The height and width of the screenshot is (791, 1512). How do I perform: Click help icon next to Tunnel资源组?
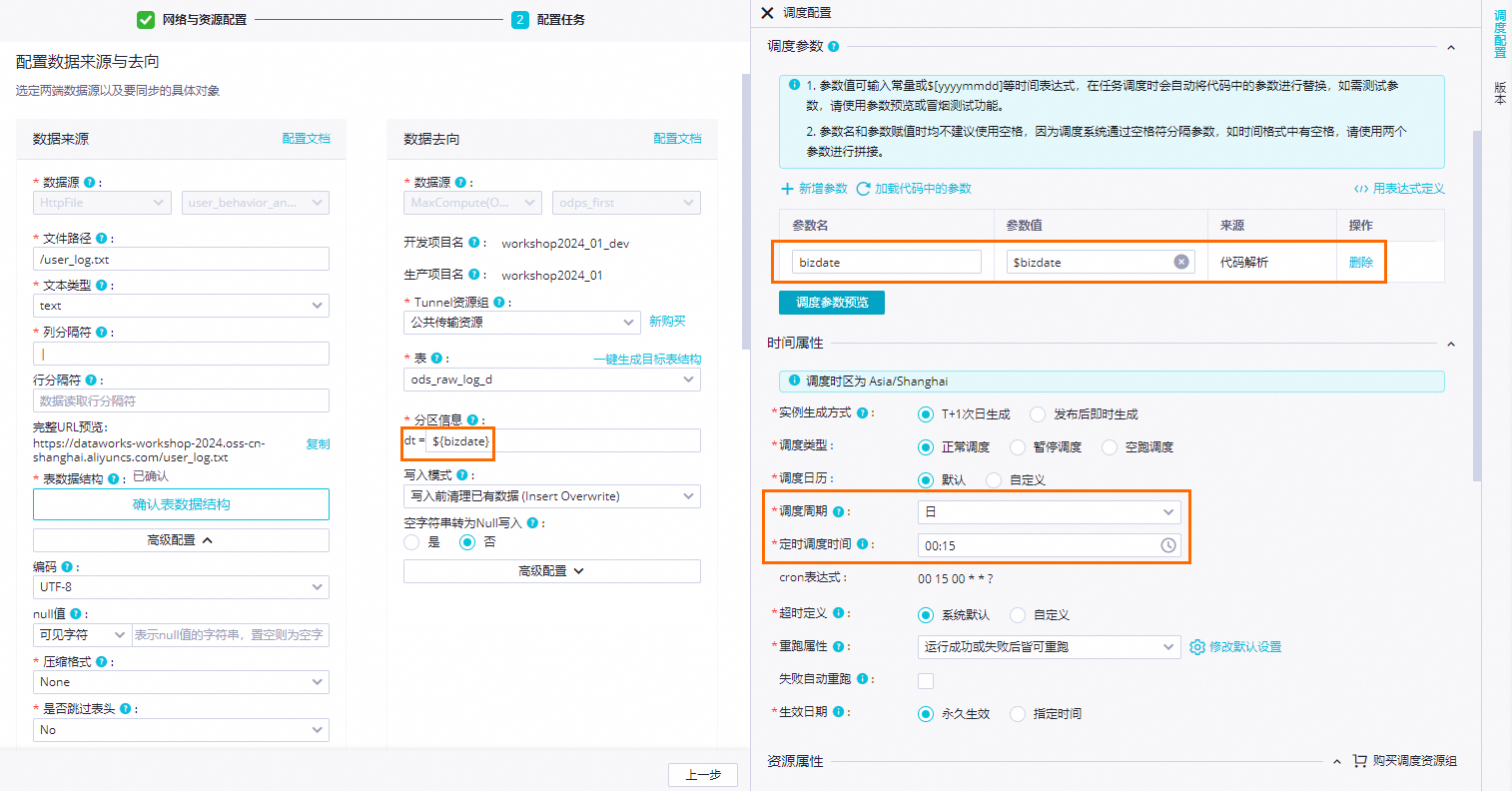tap(499, 302)
